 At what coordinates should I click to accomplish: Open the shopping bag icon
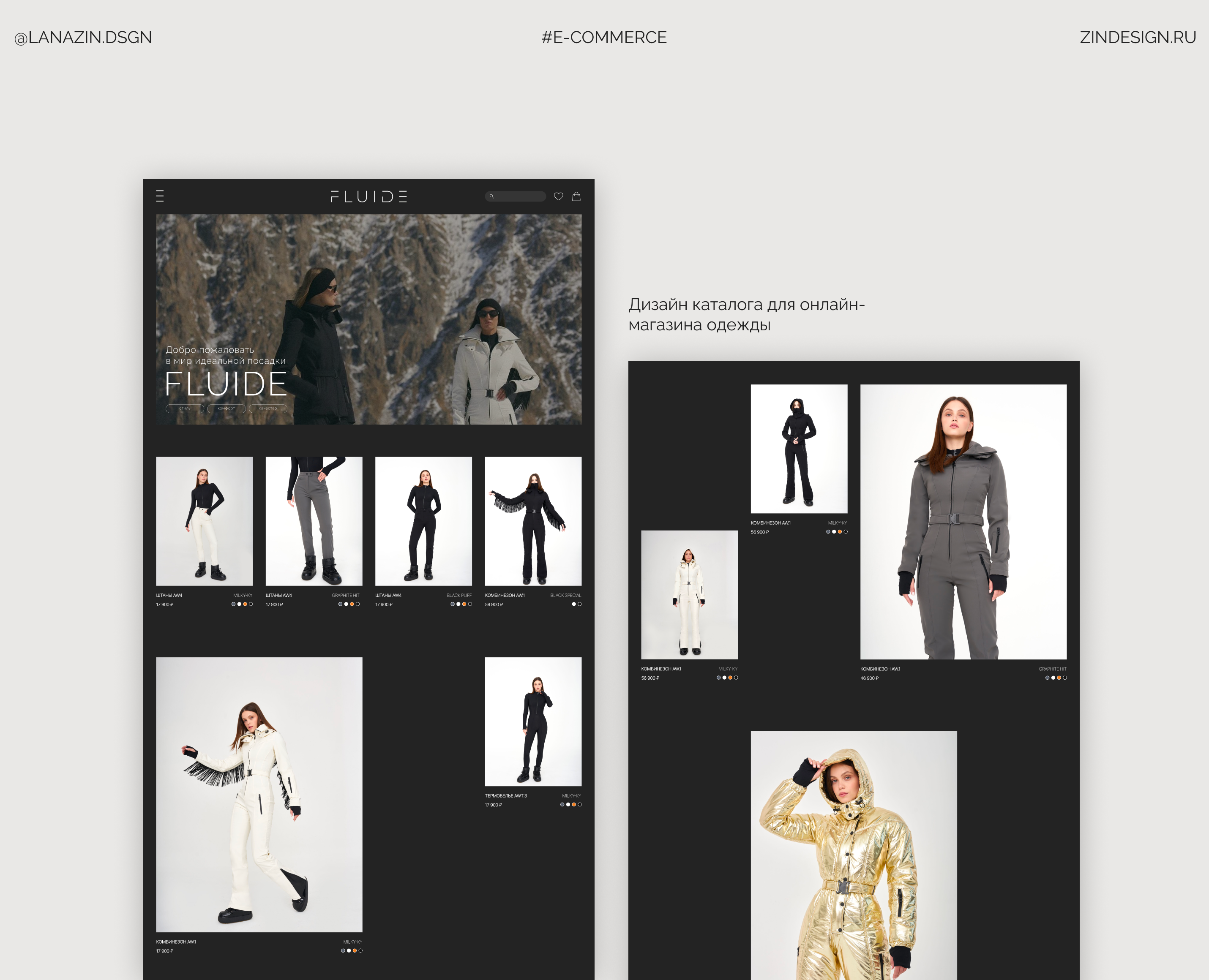[x=576, y=196]
